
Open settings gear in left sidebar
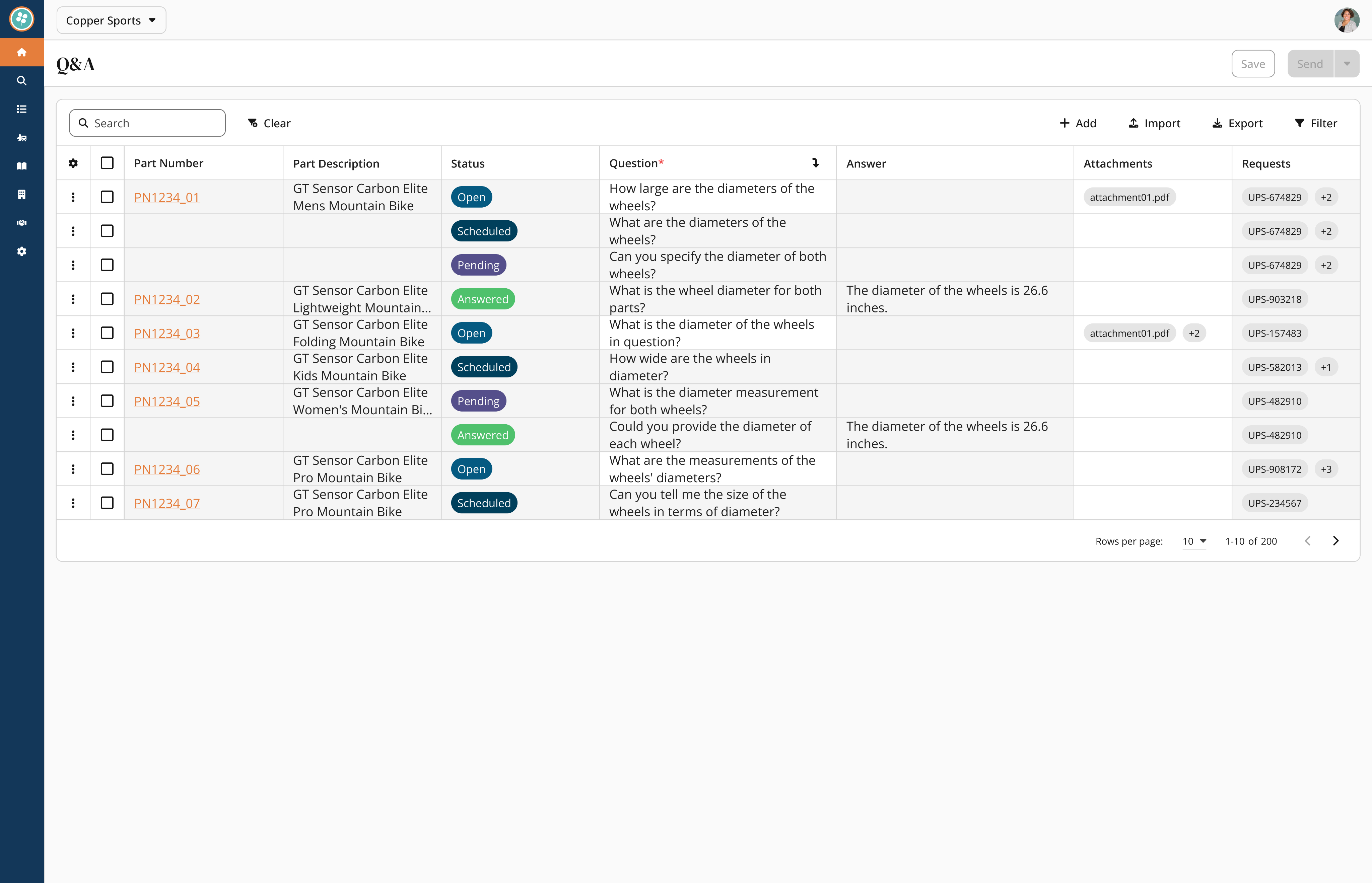[x=22, y=251]
